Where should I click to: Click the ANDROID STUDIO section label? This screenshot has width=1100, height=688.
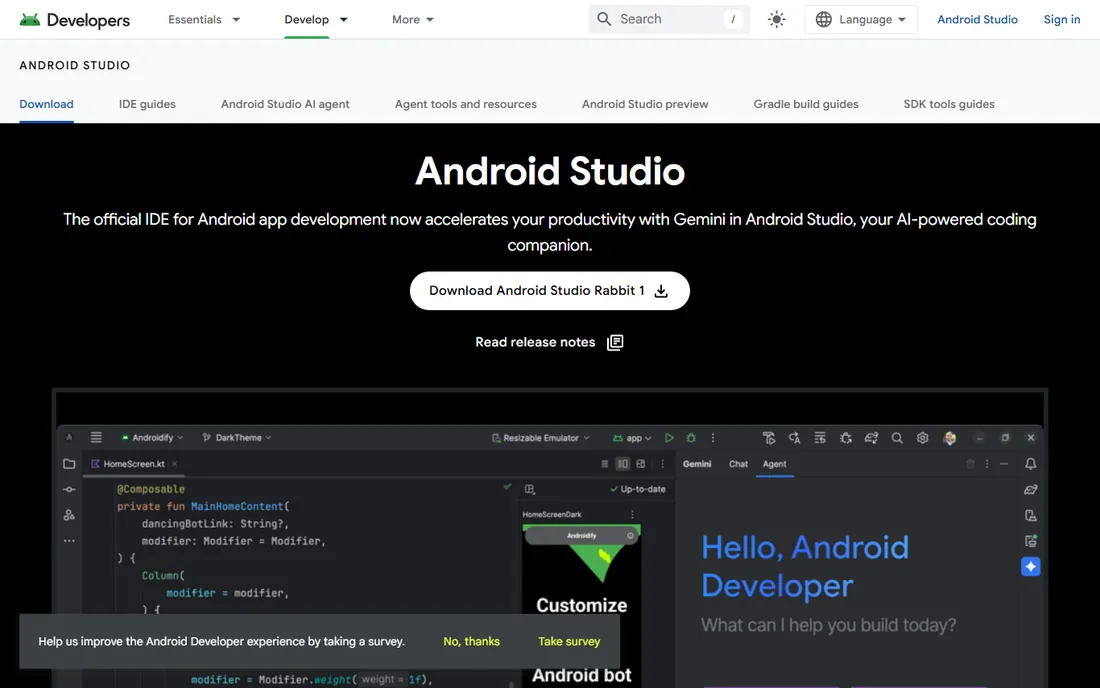coord(74,65)
